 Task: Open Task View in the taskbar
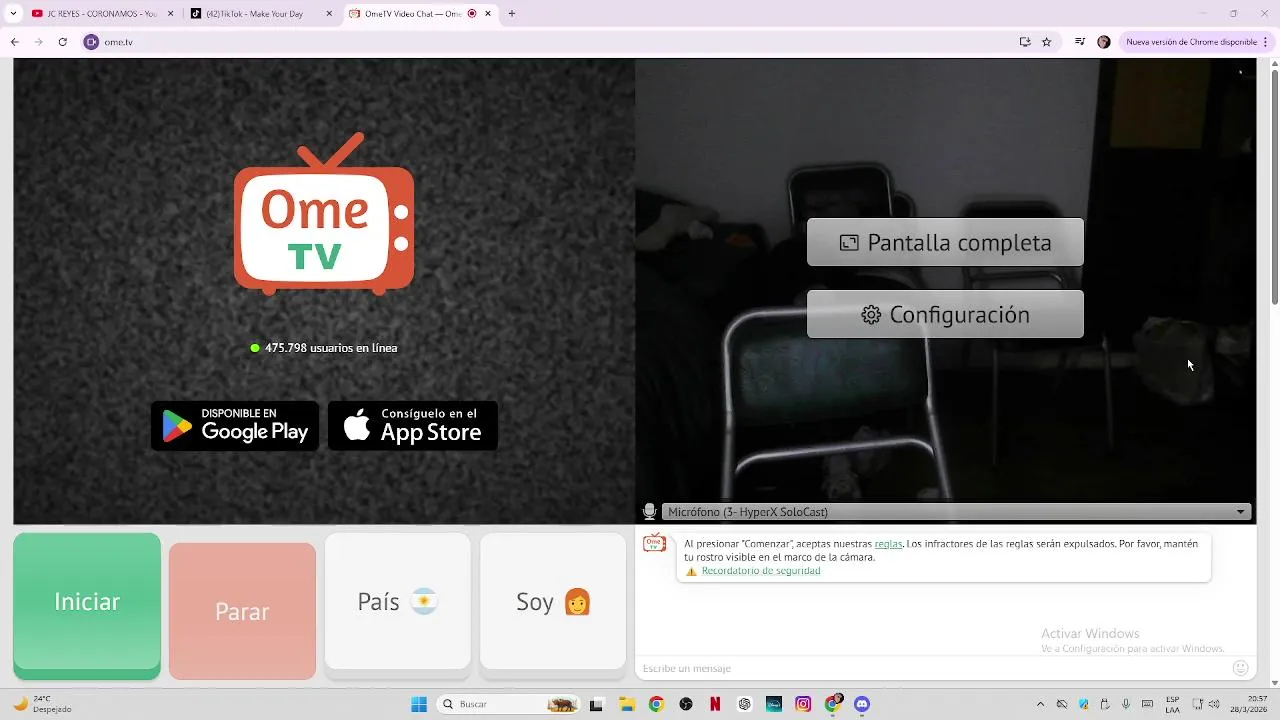(597, 704)
